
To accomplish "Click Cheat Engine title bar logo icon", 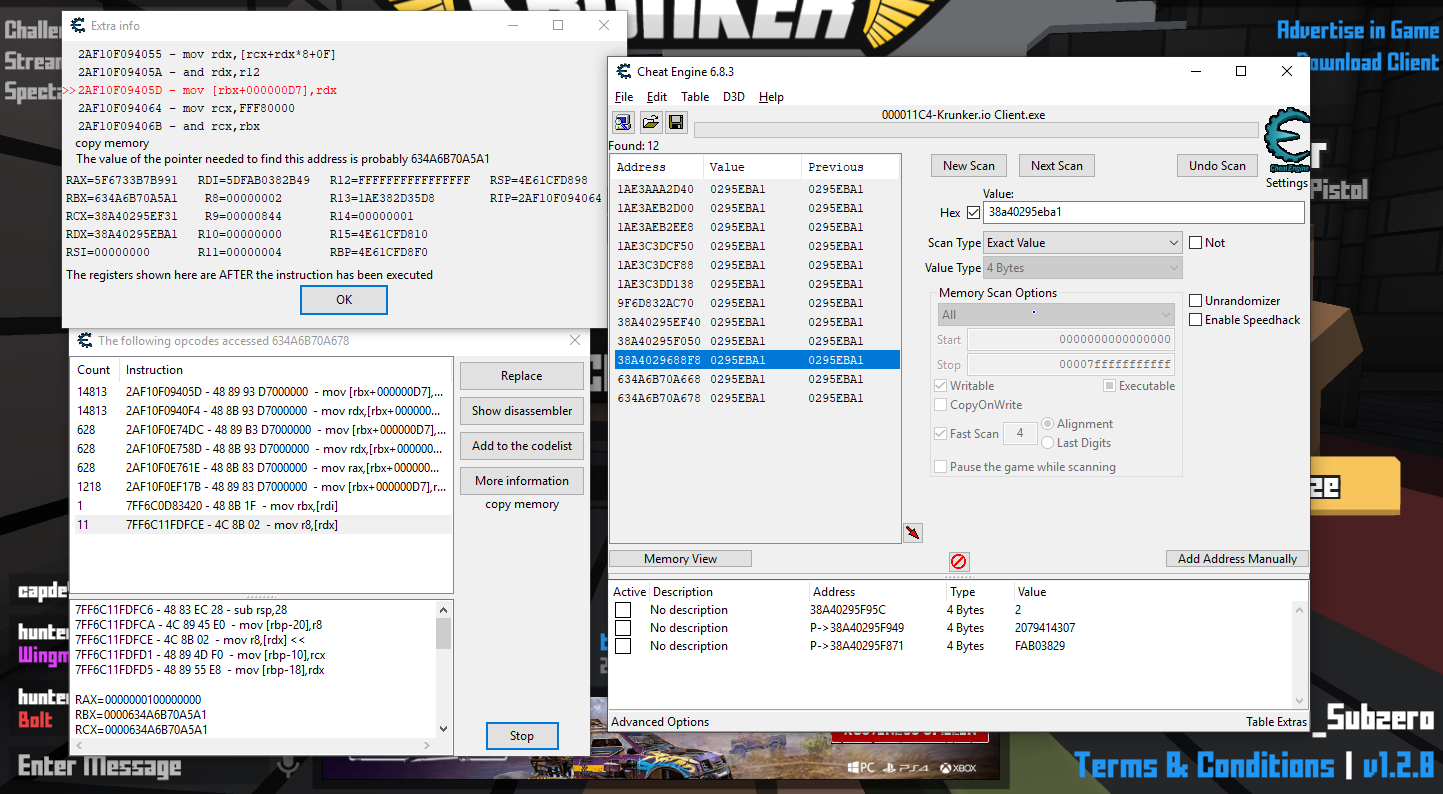I will tap(624, 72).
